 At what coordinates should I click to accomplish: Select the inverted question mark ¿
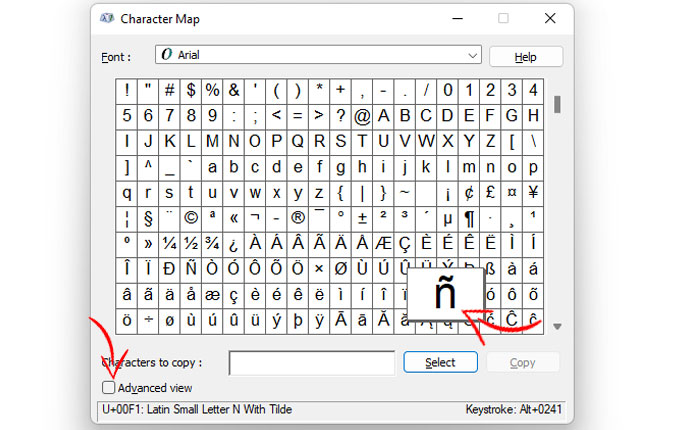233,244
